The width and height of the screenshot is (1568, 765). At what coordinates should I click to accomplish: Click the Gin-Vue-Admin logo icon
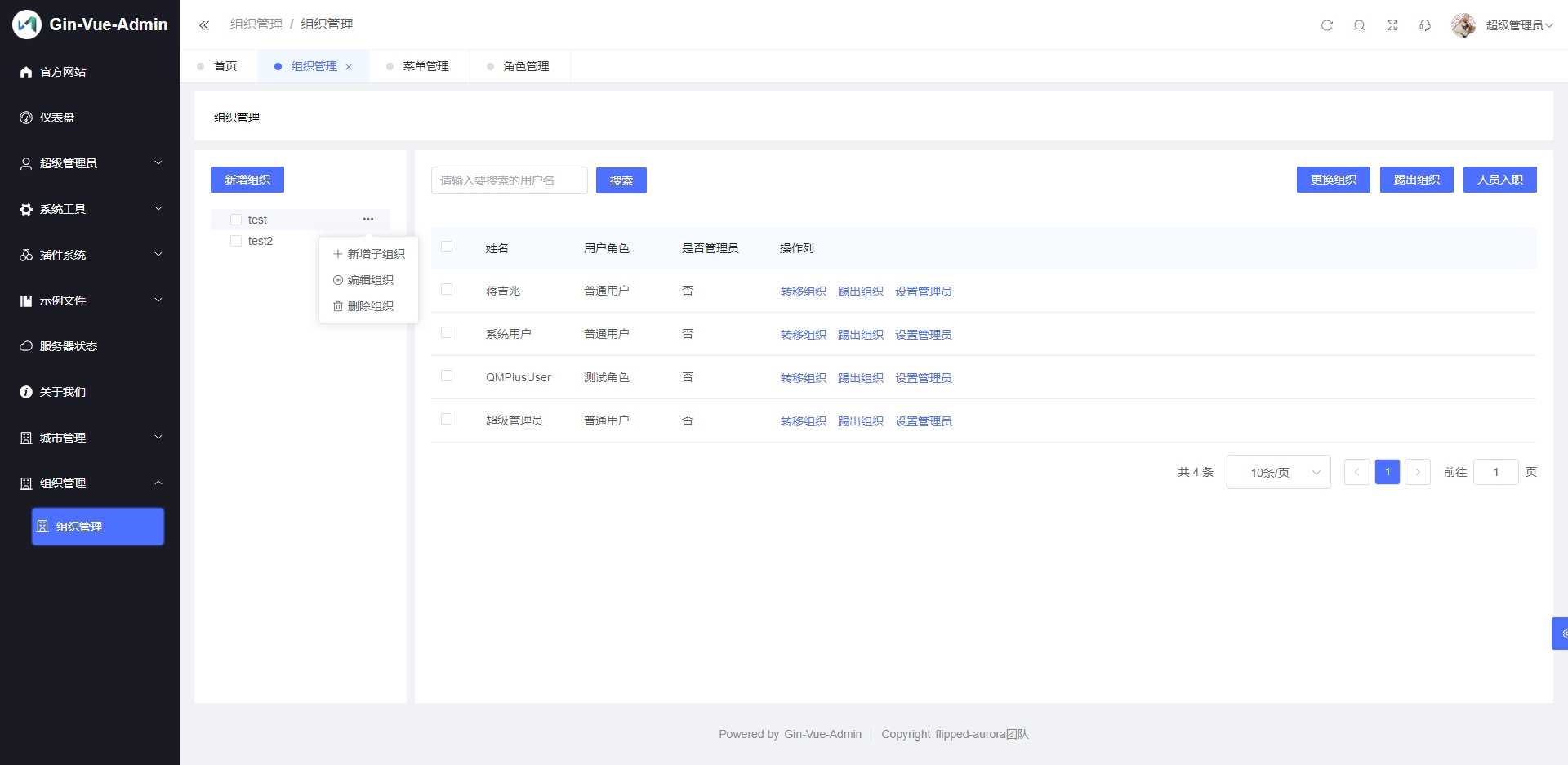coord(27,24)
